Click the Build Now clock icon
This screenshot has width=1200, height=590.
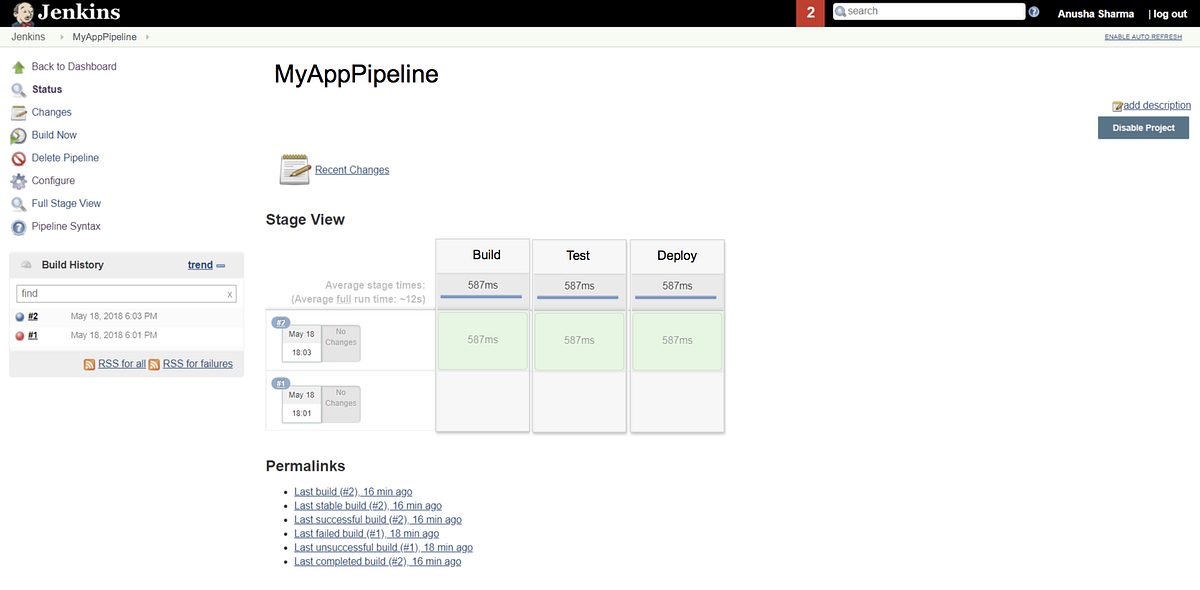click(18, 136)
